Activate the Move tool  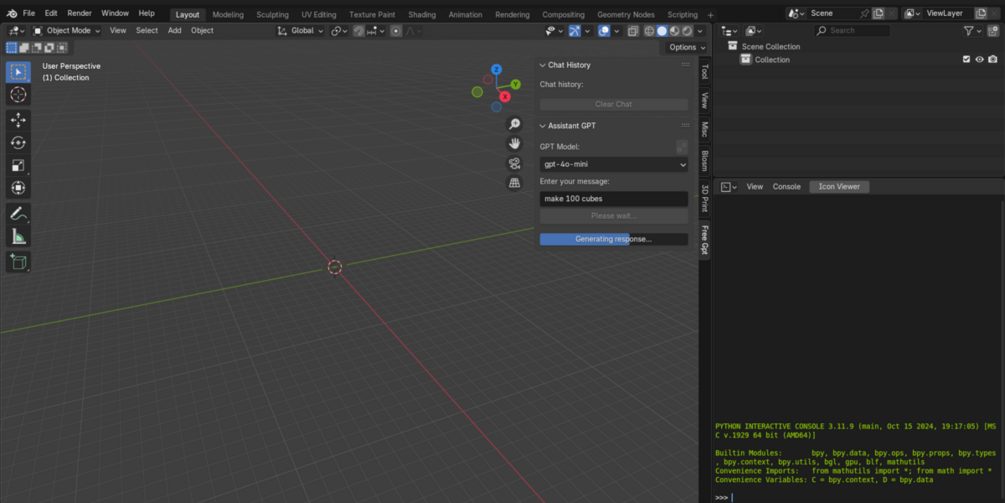18,120
